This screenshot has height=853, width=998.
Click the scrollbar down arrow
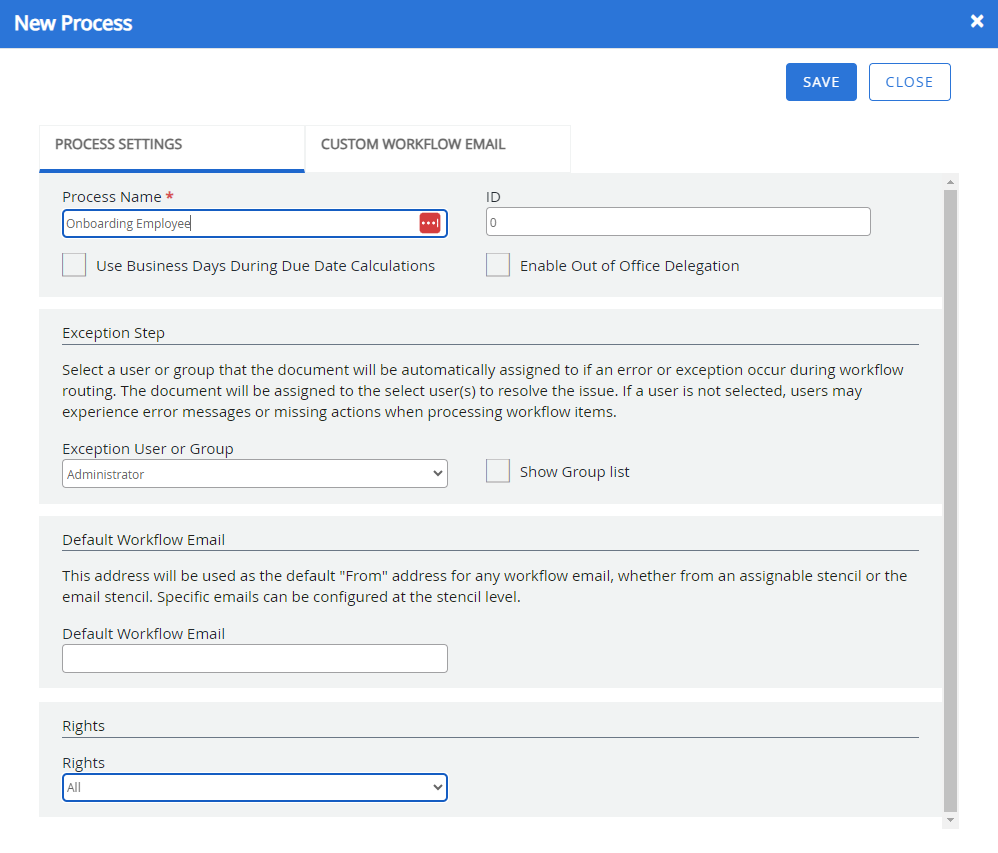950,820
